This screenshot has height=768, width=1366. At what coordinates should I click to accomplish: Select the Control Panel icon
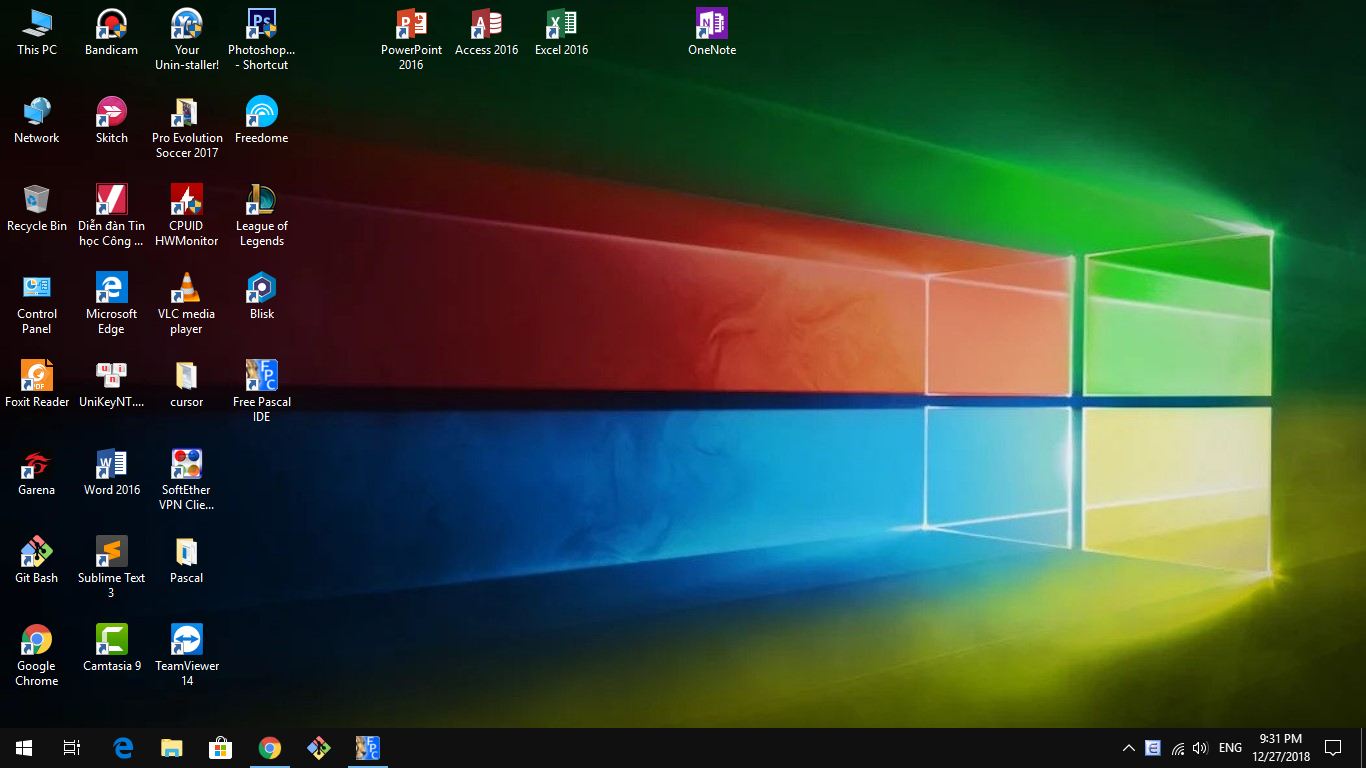click(x=37, y=304)
